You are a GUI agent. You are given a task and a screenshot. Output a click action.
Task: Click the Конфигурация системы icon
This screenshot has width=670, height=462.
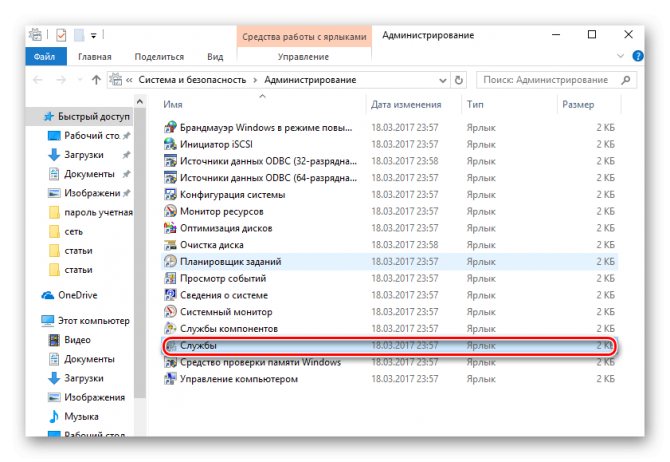tap(170, 194)
